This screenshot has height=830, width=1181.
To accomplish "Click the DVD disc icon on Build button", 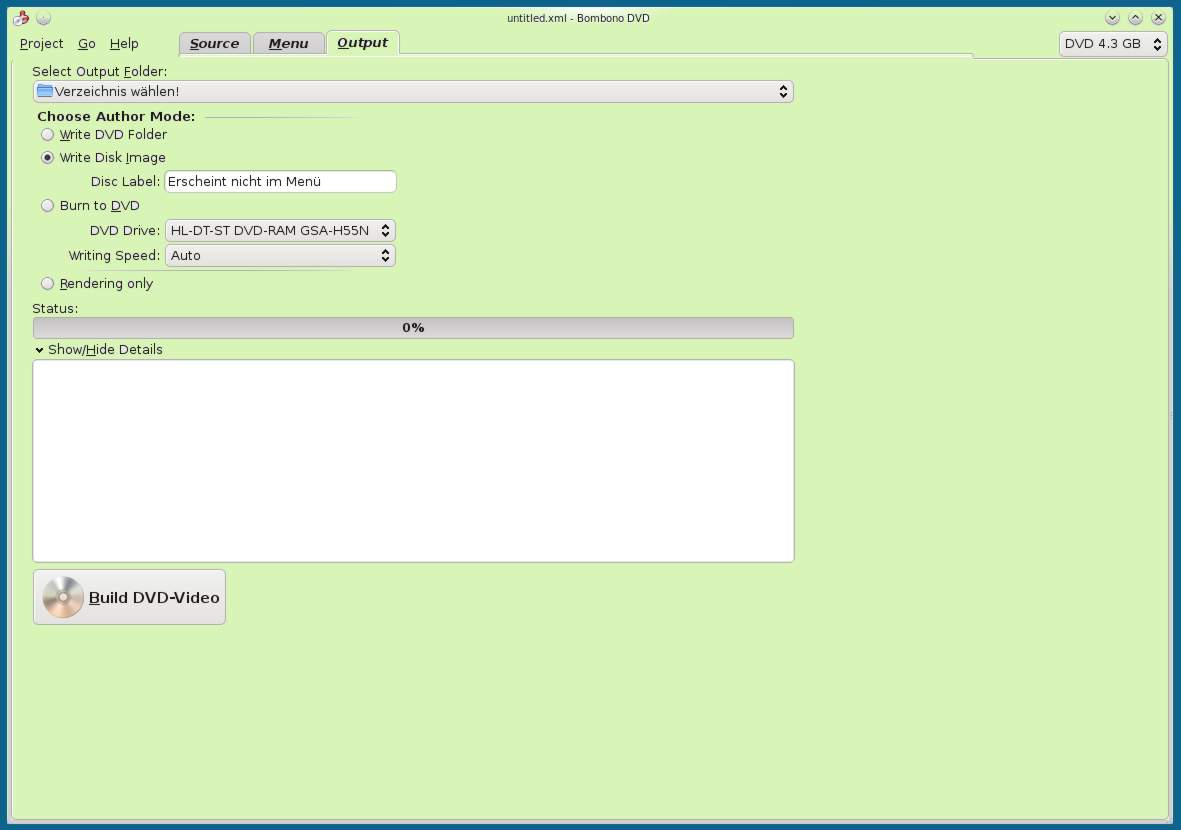I will (63, 597).
